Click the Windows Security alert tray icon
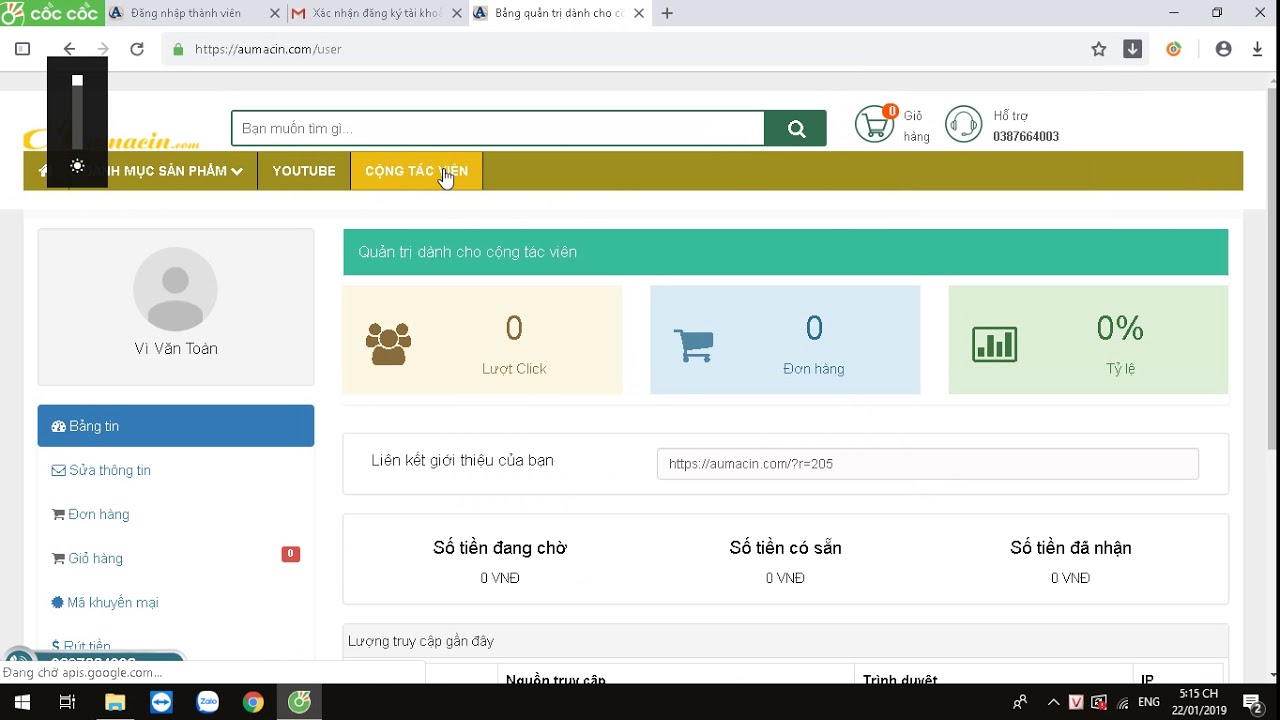 [x=1099, y=702]
